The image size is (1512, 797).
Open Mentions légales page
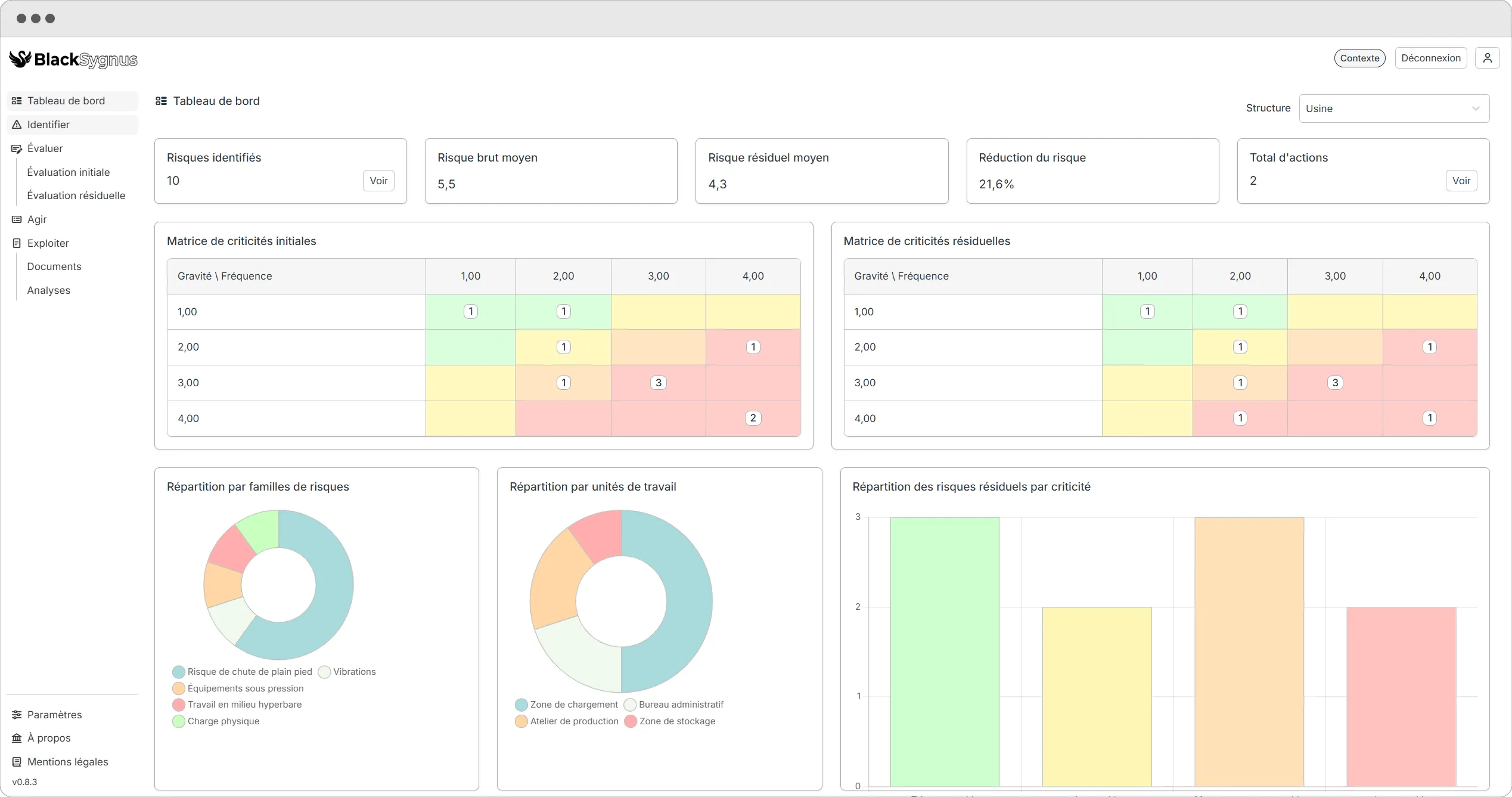pyautogui.click(x=72, y=762)
